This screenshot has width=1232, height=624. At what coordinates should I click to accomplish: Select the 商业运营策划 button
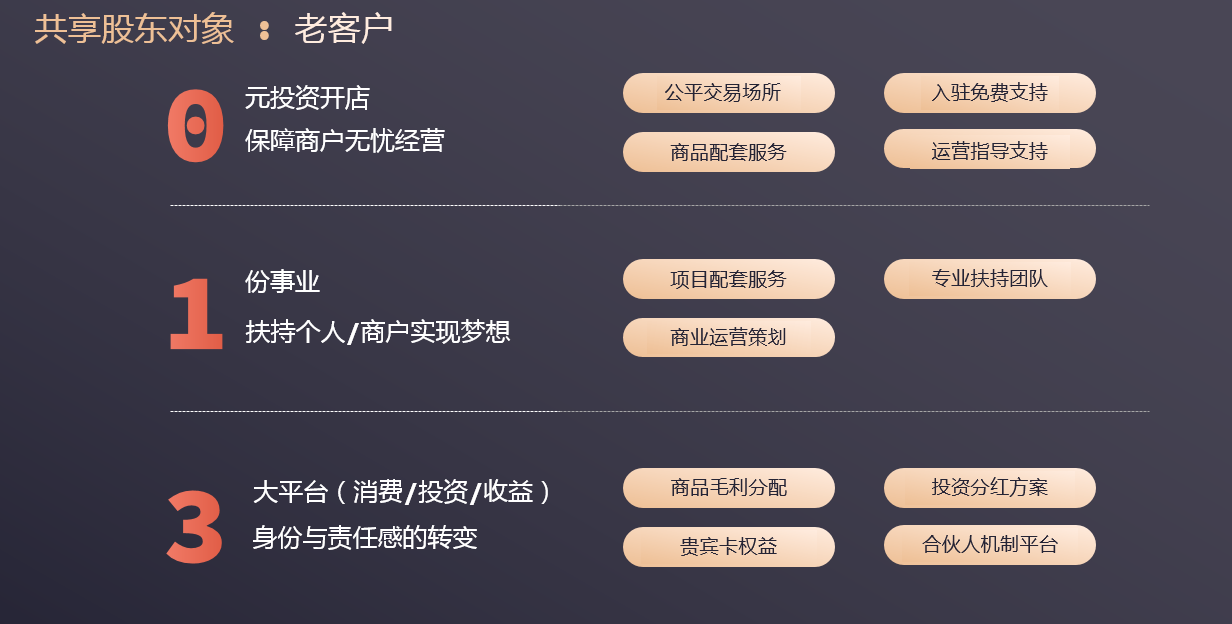(x=729, y=337)
